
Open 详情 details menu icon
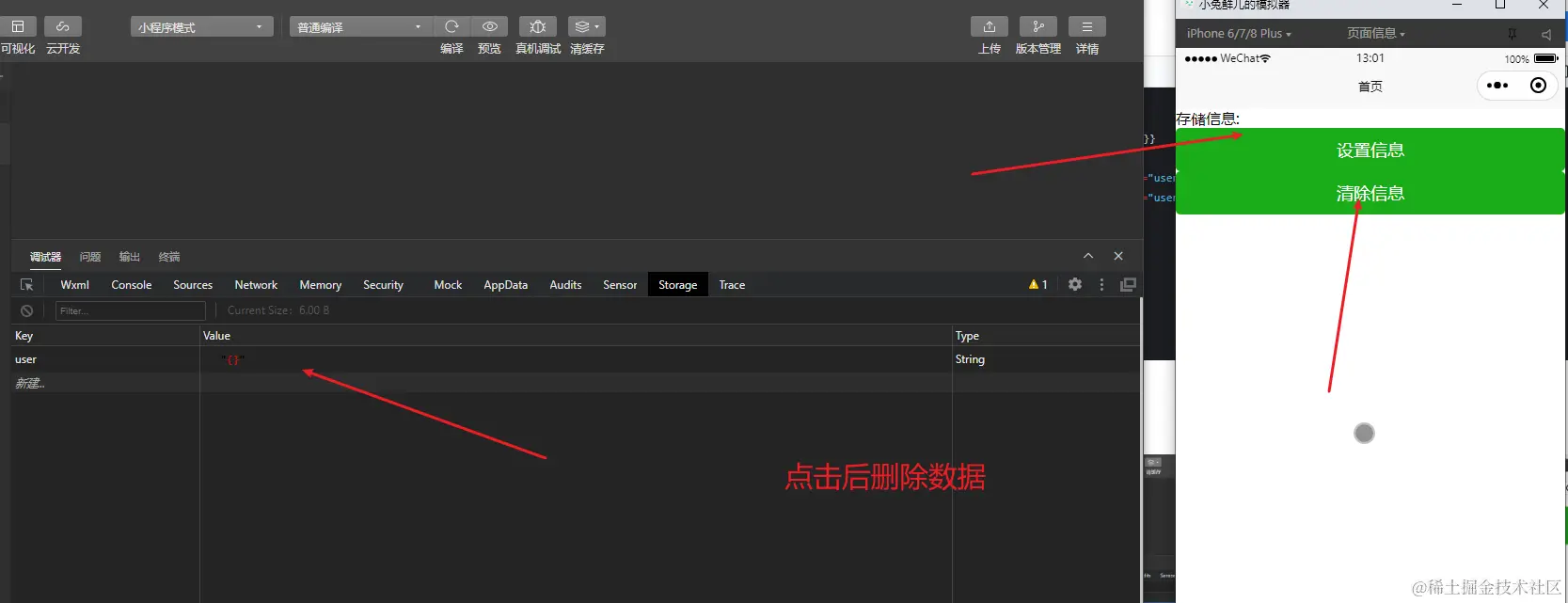[1087, 26]
